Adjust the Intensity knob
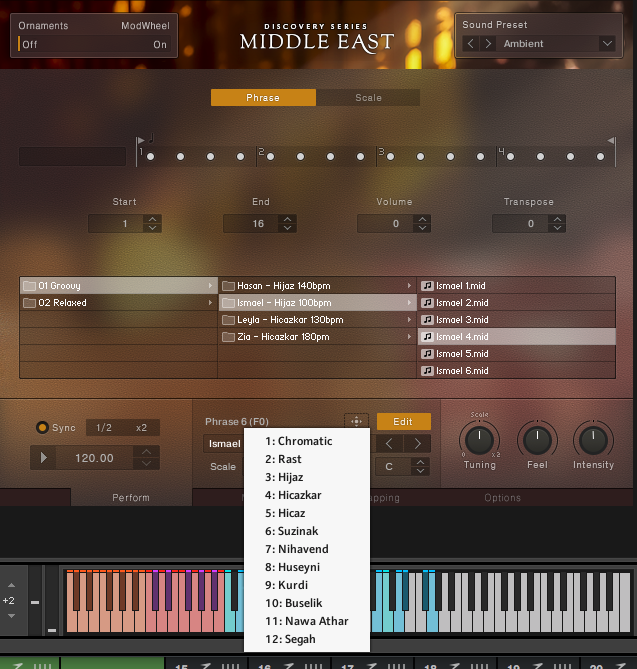The width and height of the screenshot is (637, 669). [x=593, y=440]
